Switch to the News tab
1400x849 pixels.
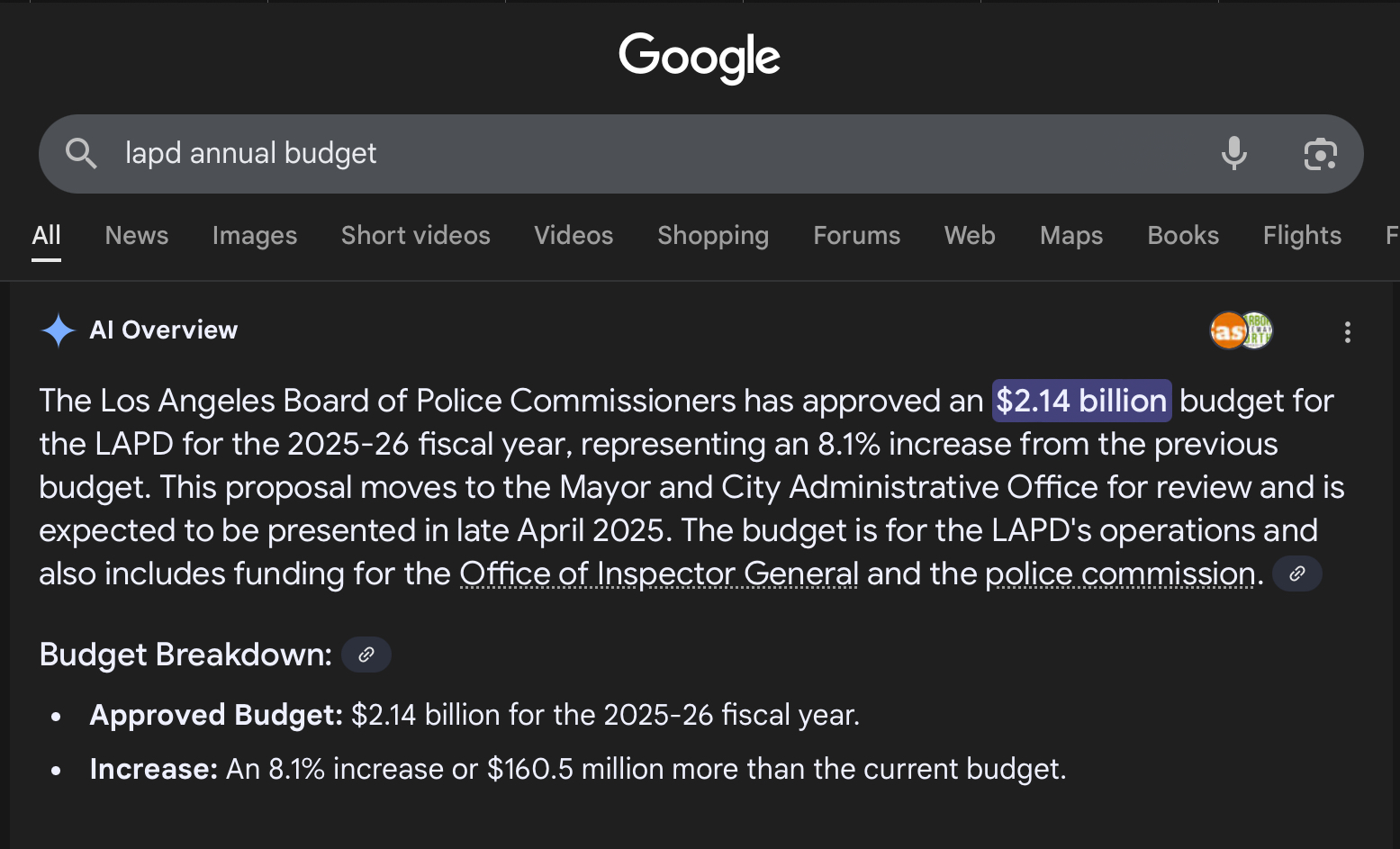pos(137,236)
